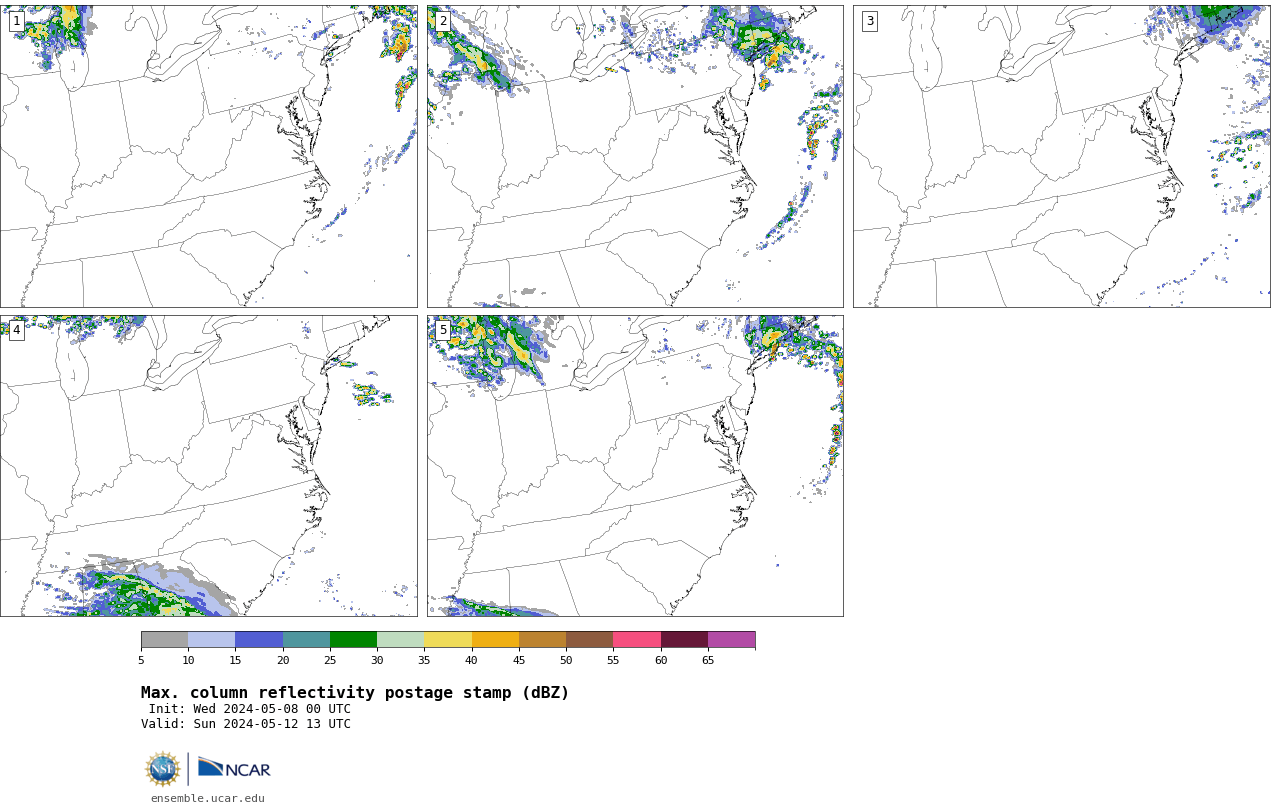This screenshot has height=809, width=1280.
Task: Click the Max. column reflectivity title
Action: pos(355,693)
